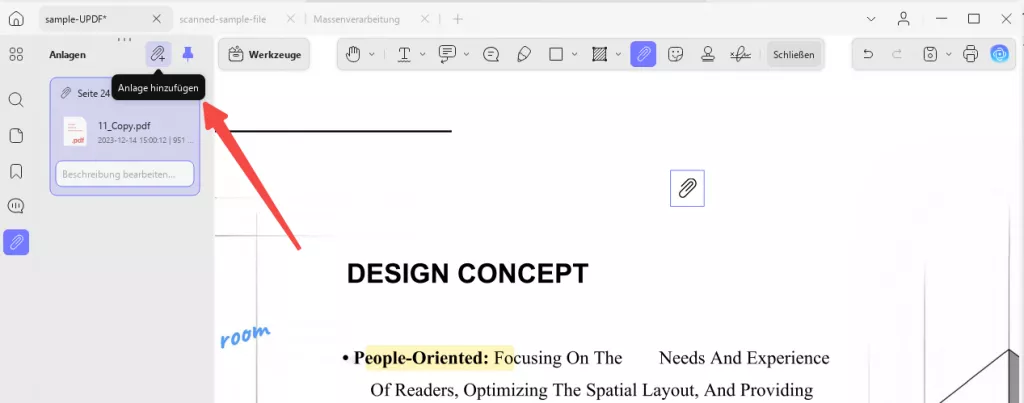The image size is (1024, 403).
Task: Select the Rectangle shape tool
Action: point(556,54)
